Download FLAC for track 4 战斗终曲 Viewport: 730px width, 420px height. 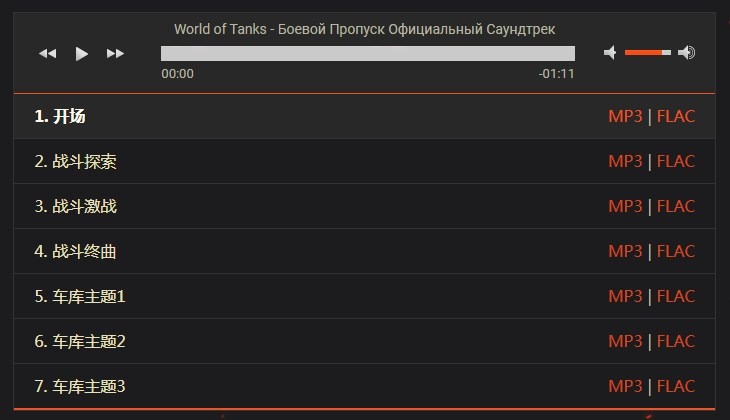[x=676, y=251]
